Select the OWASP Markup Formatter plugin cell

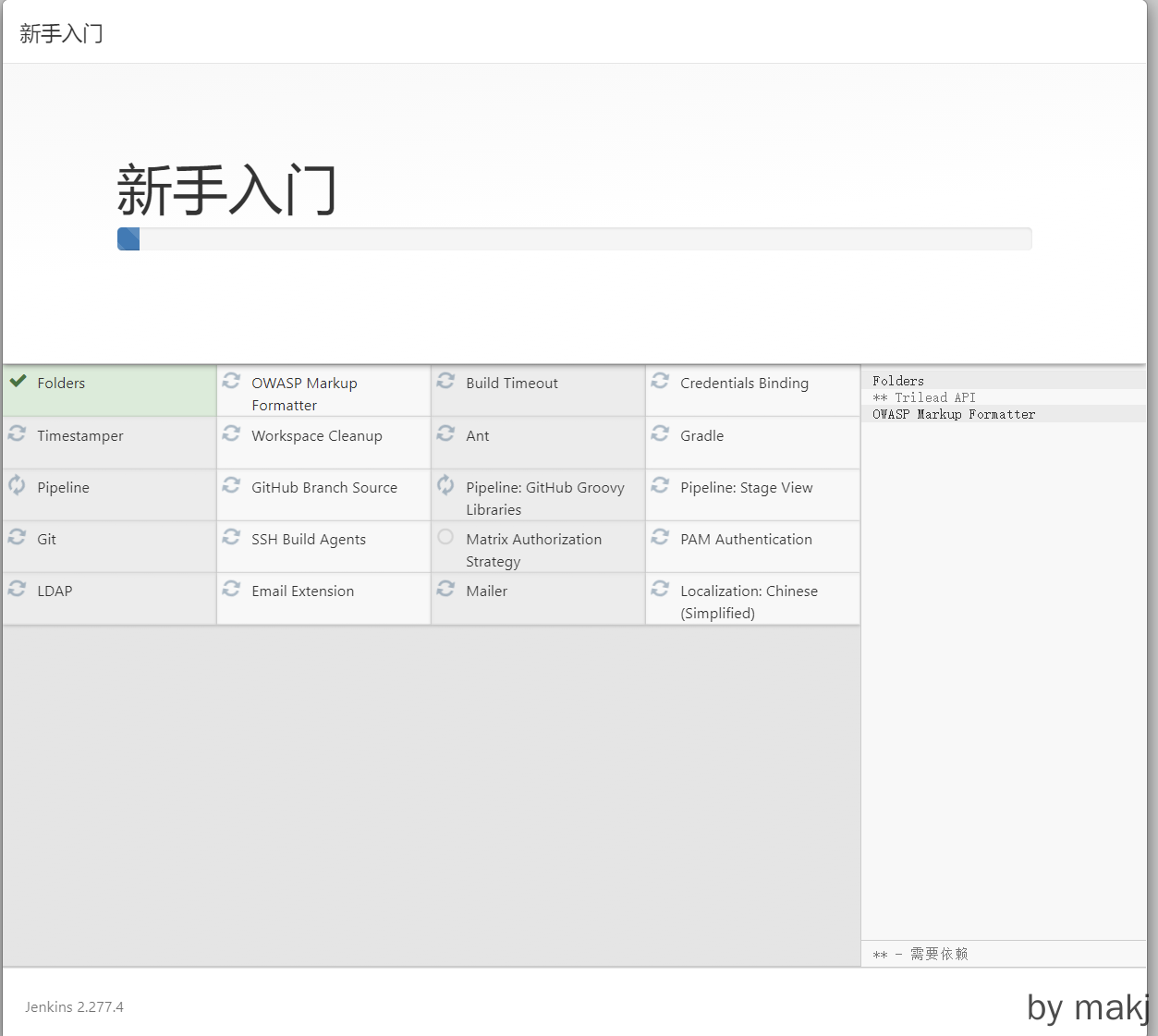[x=304, y=394]
